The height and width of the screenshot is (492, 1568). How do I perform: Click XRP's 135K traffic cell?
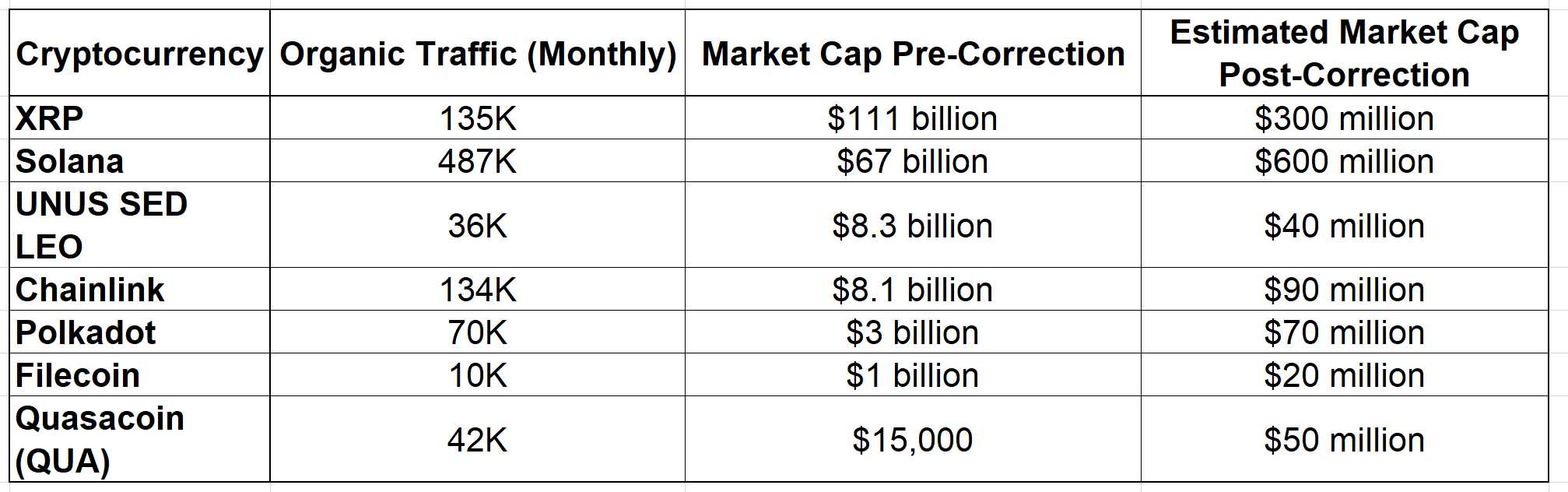(x=477, y=118)
